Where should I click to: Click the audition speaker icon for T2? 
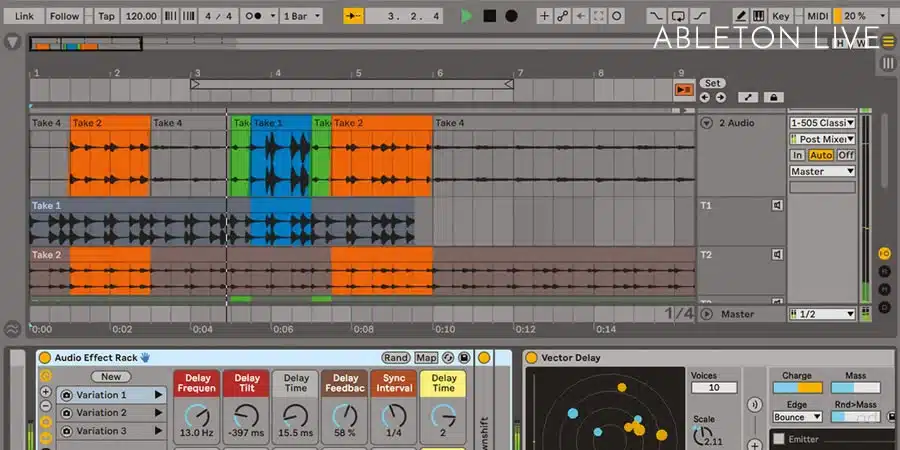pos(776,255)
